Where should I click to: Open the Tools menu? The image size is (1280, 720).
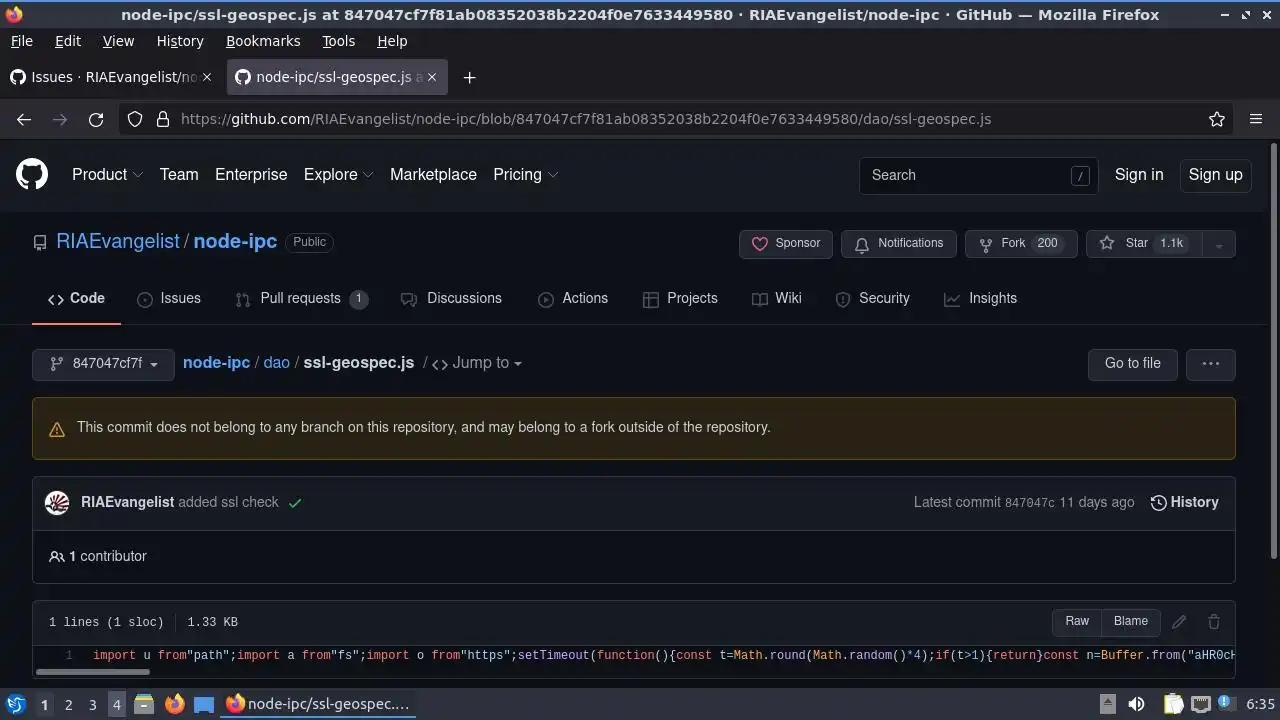(x=338, y=41)
